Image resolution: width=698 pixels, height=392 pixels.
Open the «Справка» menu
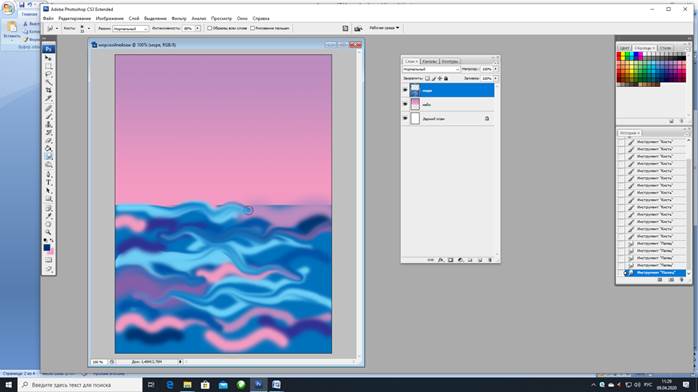261,18
